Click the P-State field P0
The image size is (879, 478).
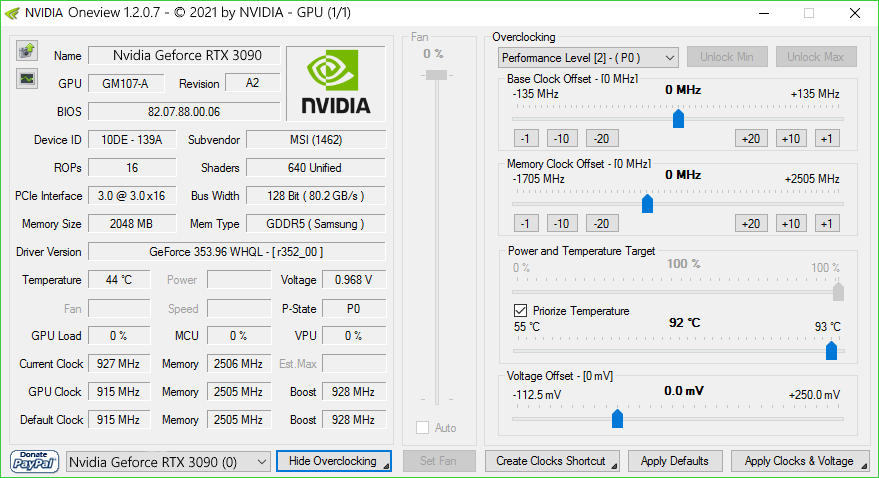click(354, 309)
